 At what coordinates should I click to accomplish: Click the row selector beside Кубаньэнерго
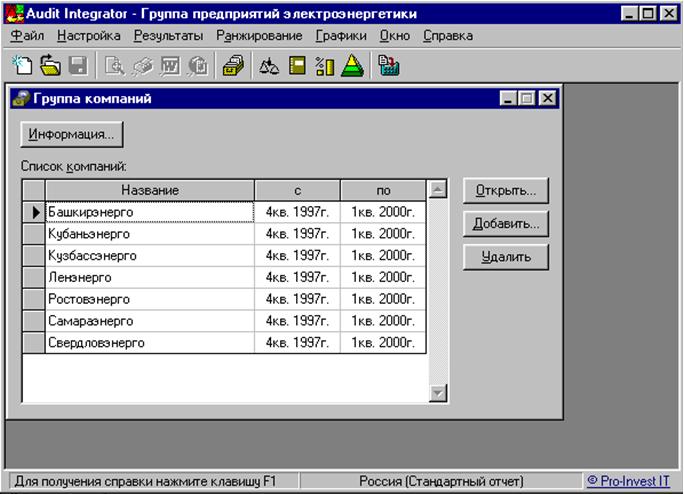coord(34,234)
